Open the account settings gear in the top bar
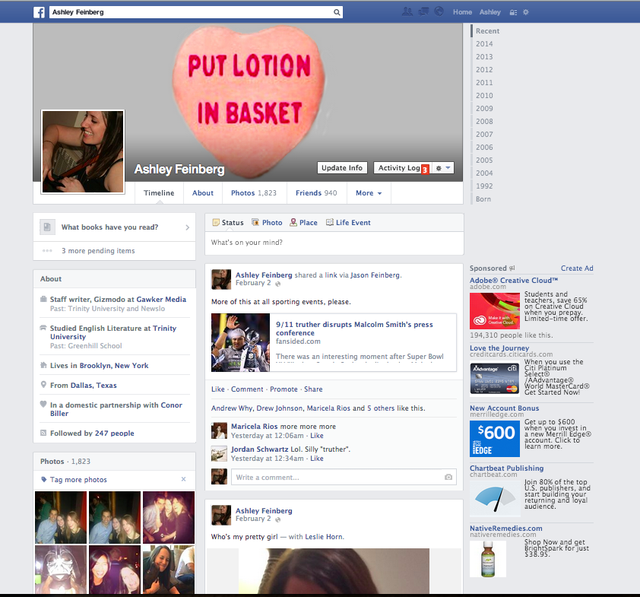640x597 pixels. [526, 12]
